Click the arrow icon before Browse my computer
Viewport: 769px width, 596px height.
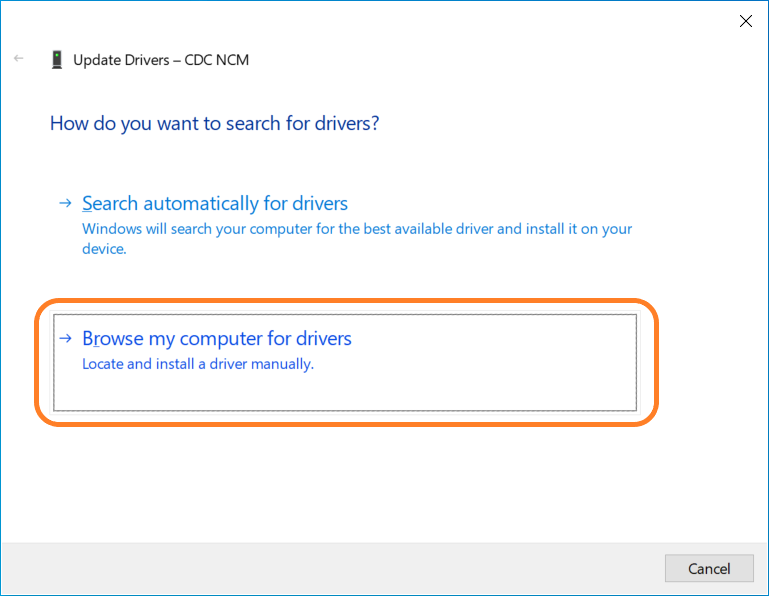65,338
